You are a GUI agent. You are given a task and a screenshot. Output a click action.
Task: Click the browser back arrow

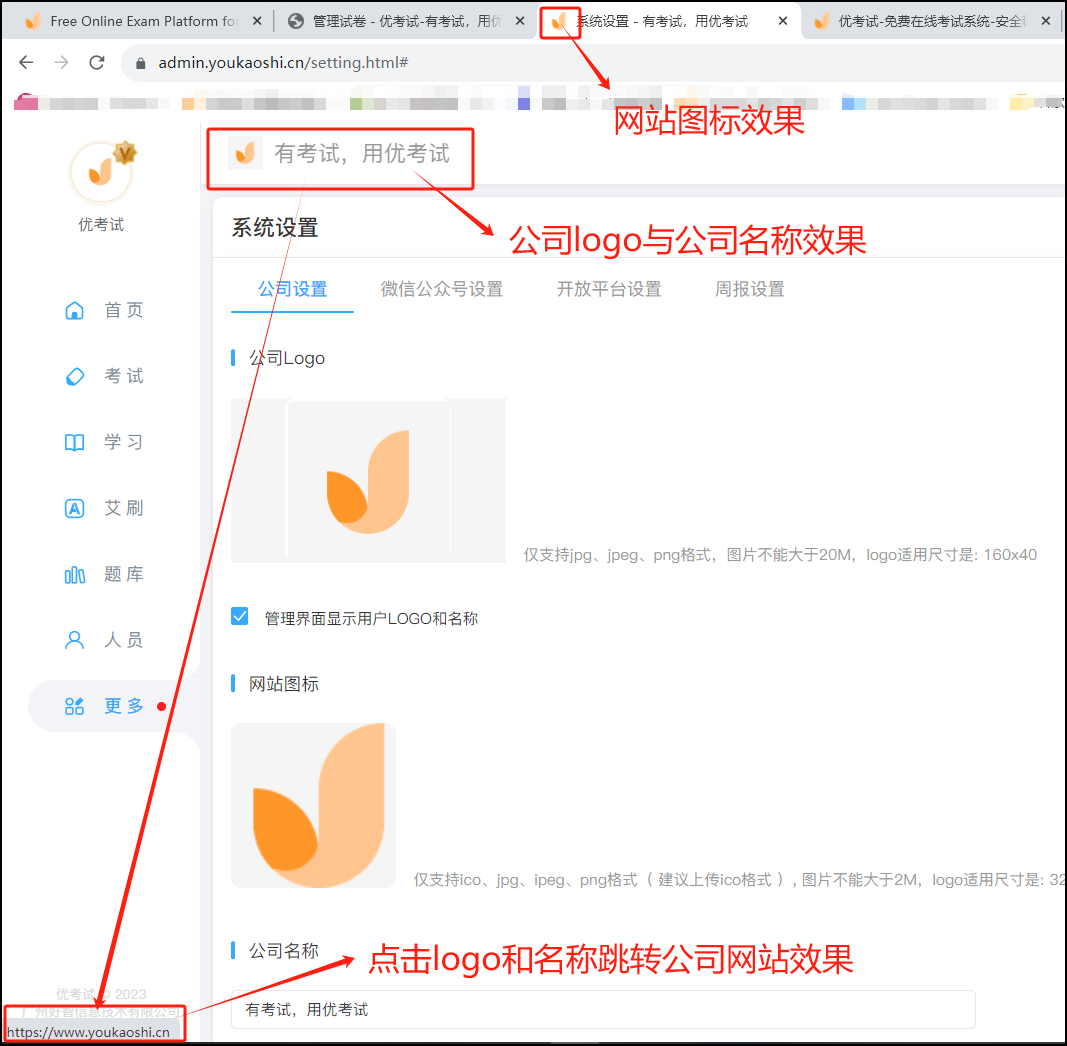(x=26, y=63)
